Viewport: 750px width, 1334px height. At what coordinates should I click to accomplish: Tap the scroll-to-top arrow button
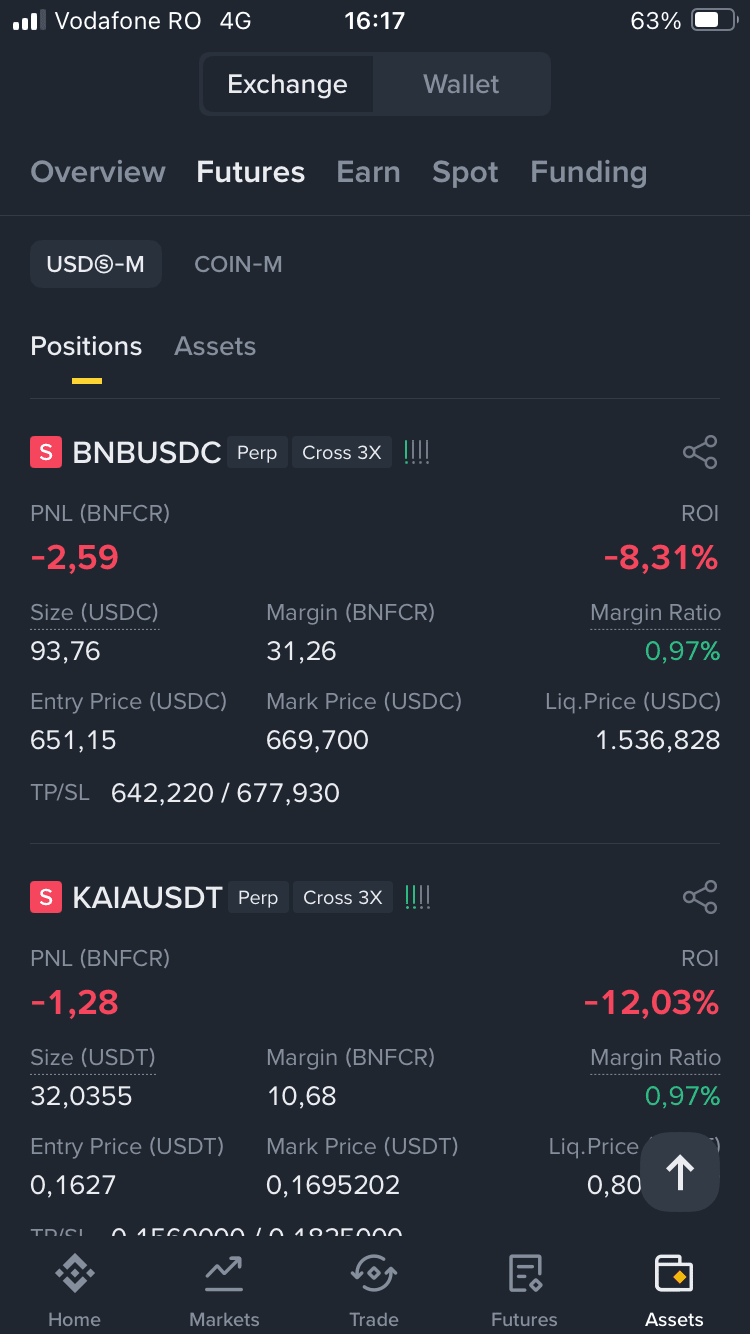(680, 1172)
